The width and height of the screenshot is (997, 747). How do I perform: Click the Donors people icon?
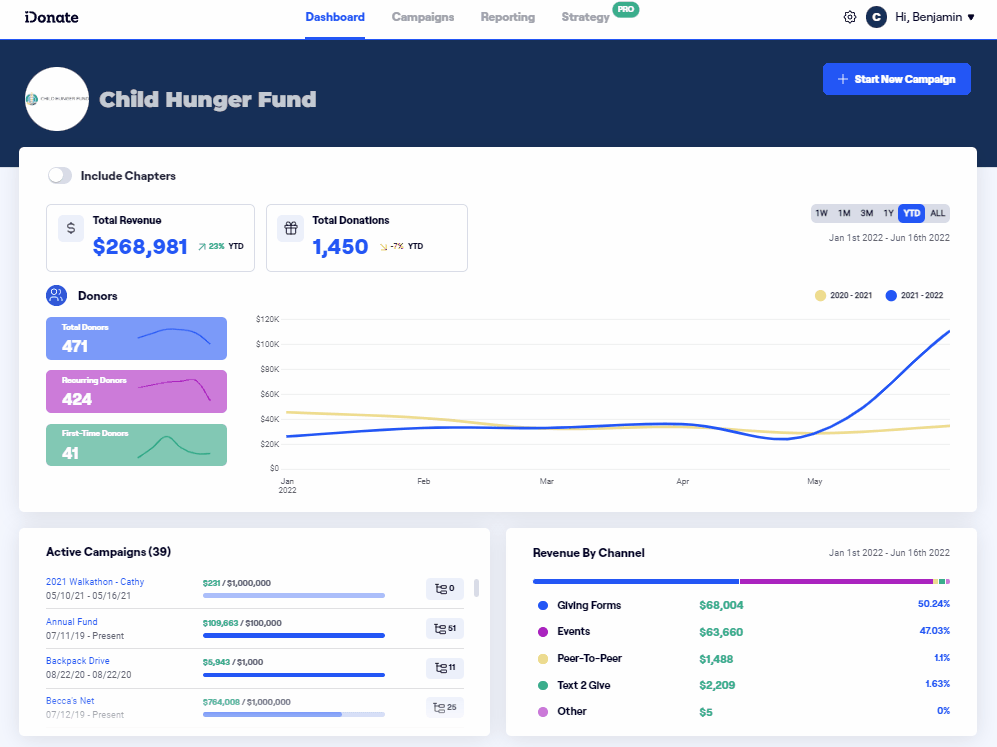pos(57,295)
